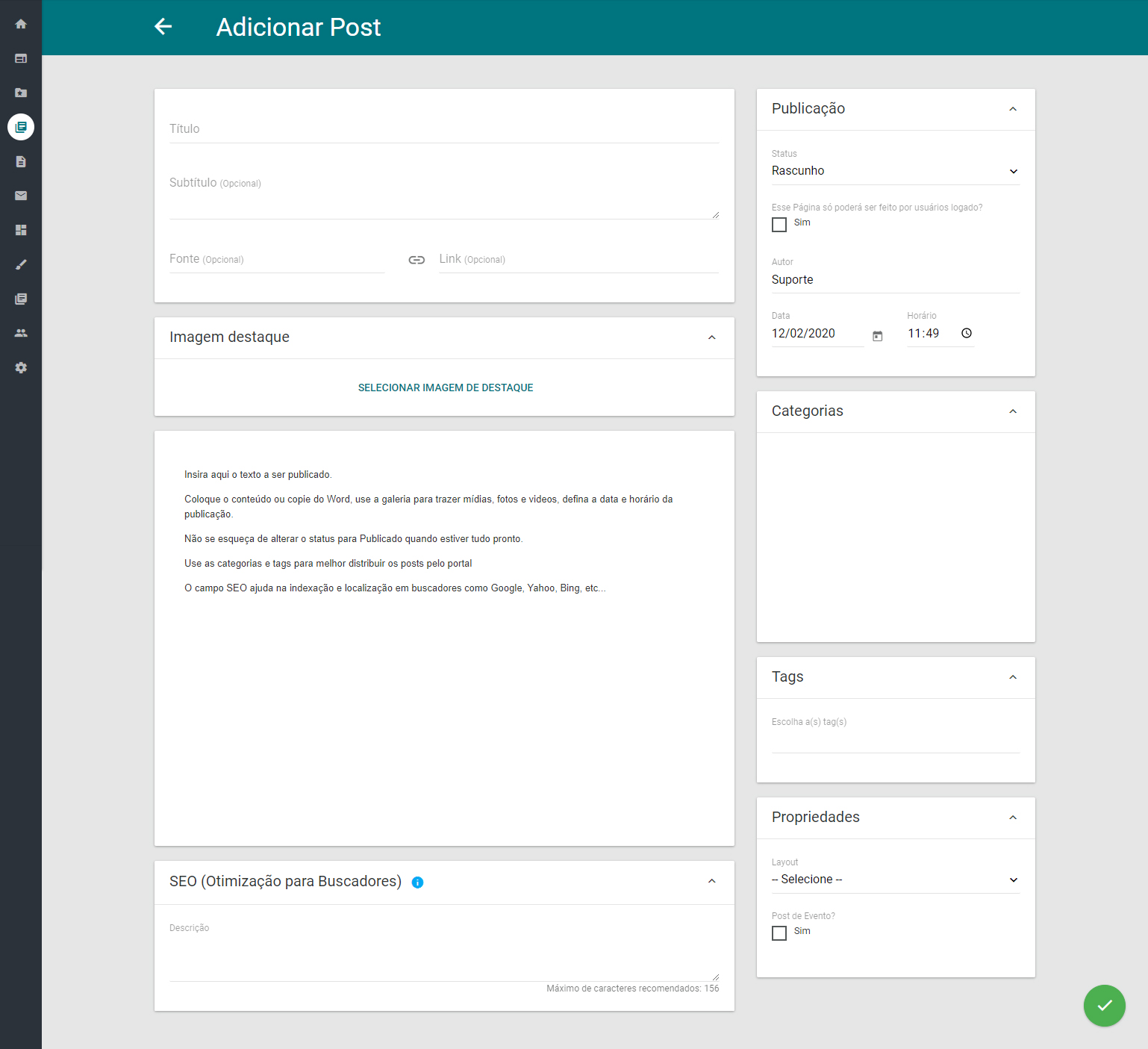Click the Data field 12/02/2020
This screenshot has width=1148, height=1049.
tap(817, 334)
